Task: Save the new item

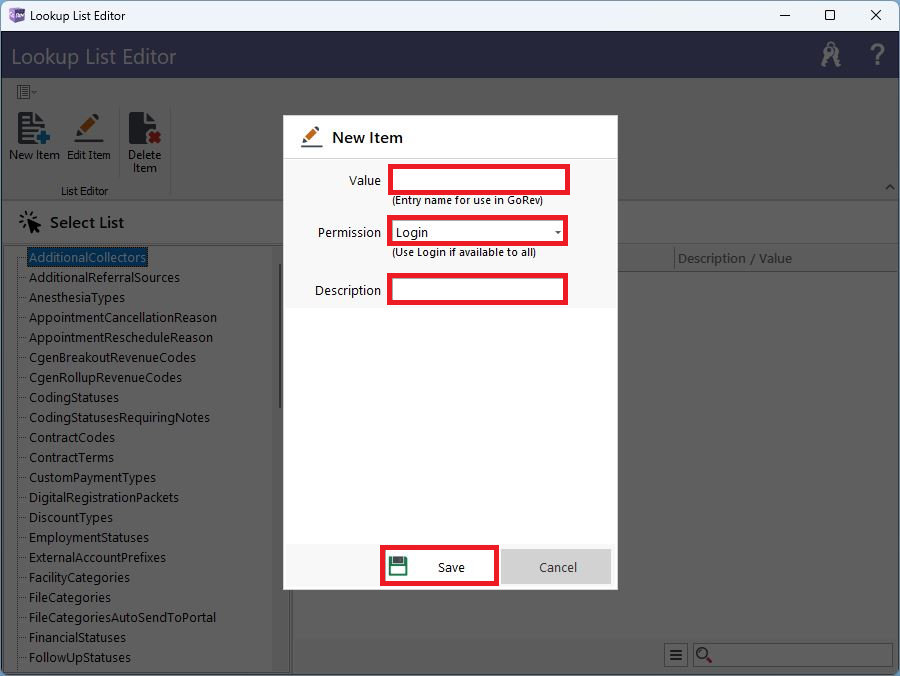Action: pyautogui.click(x=440, y=566)
